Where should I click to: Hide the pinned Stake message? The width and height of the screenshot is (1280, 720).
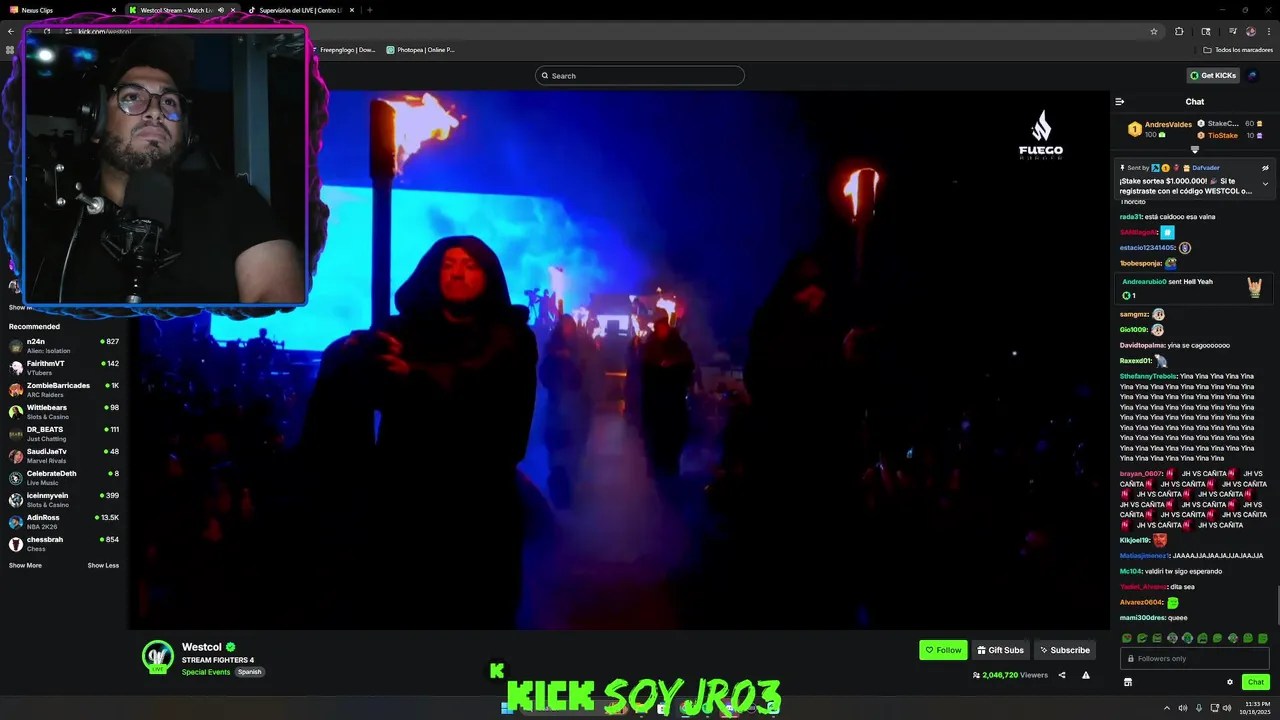tap(1265, 168)
